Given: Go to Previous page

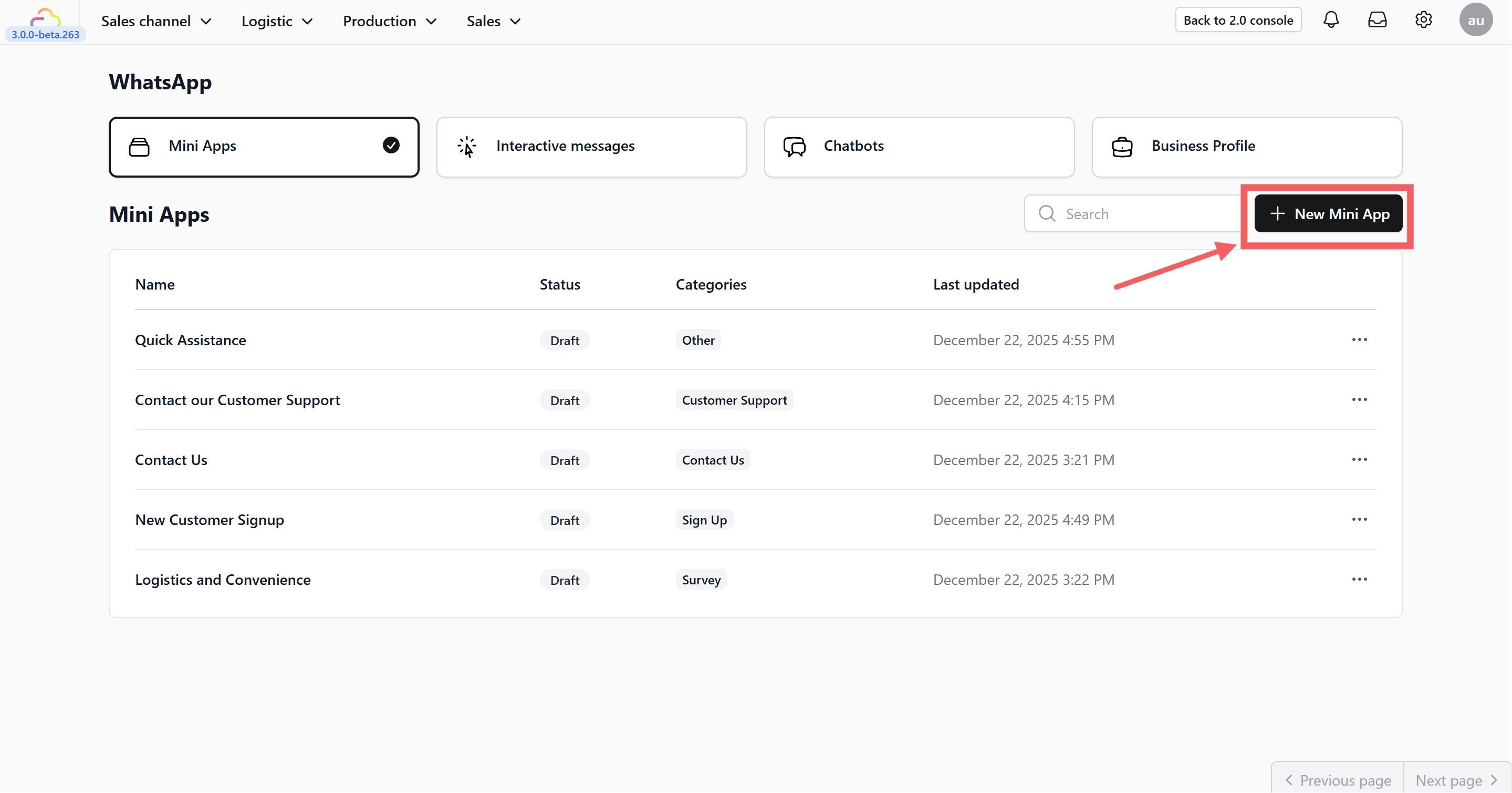Looking at the screenshot, I should point(1337,780).
